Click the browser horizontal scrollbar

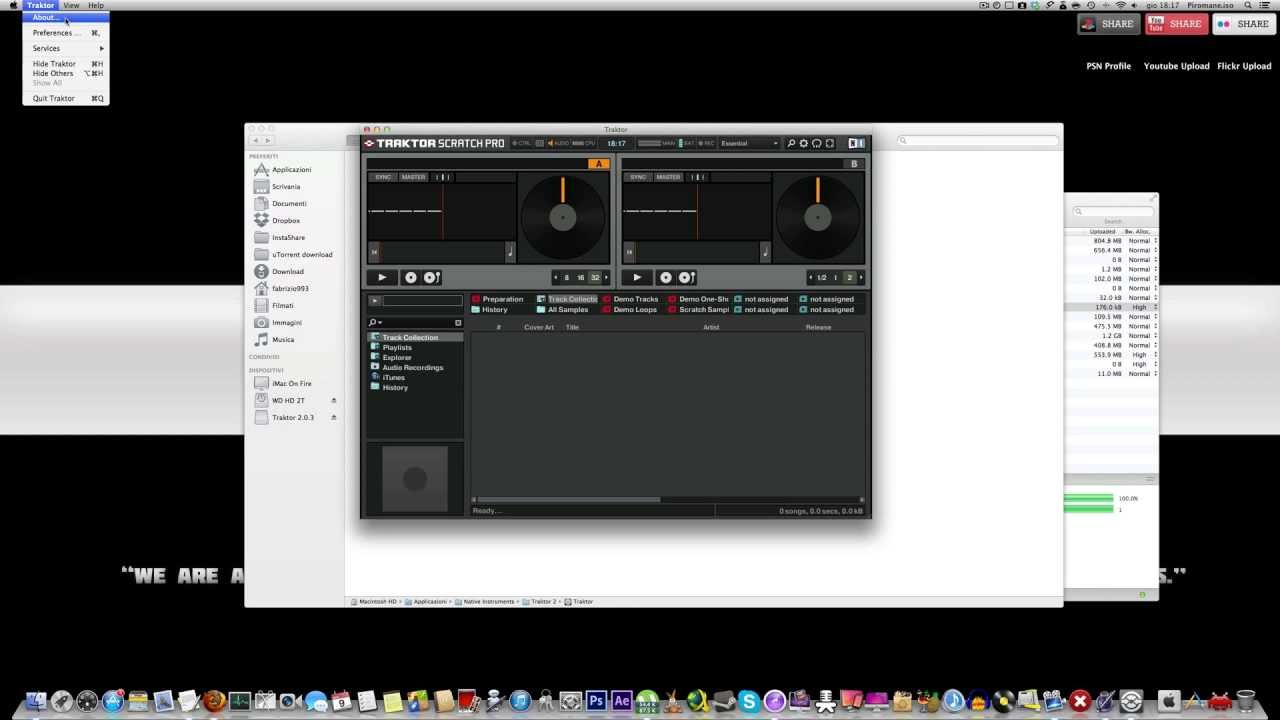click(x=568, y=500)
